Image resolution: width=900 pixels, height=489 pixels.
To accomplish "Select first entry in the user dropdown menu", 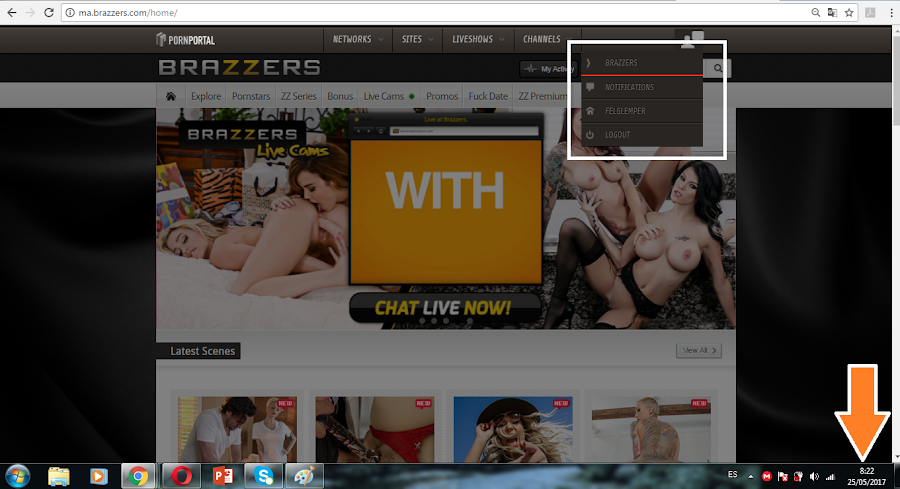I will (x=642, y=63).
